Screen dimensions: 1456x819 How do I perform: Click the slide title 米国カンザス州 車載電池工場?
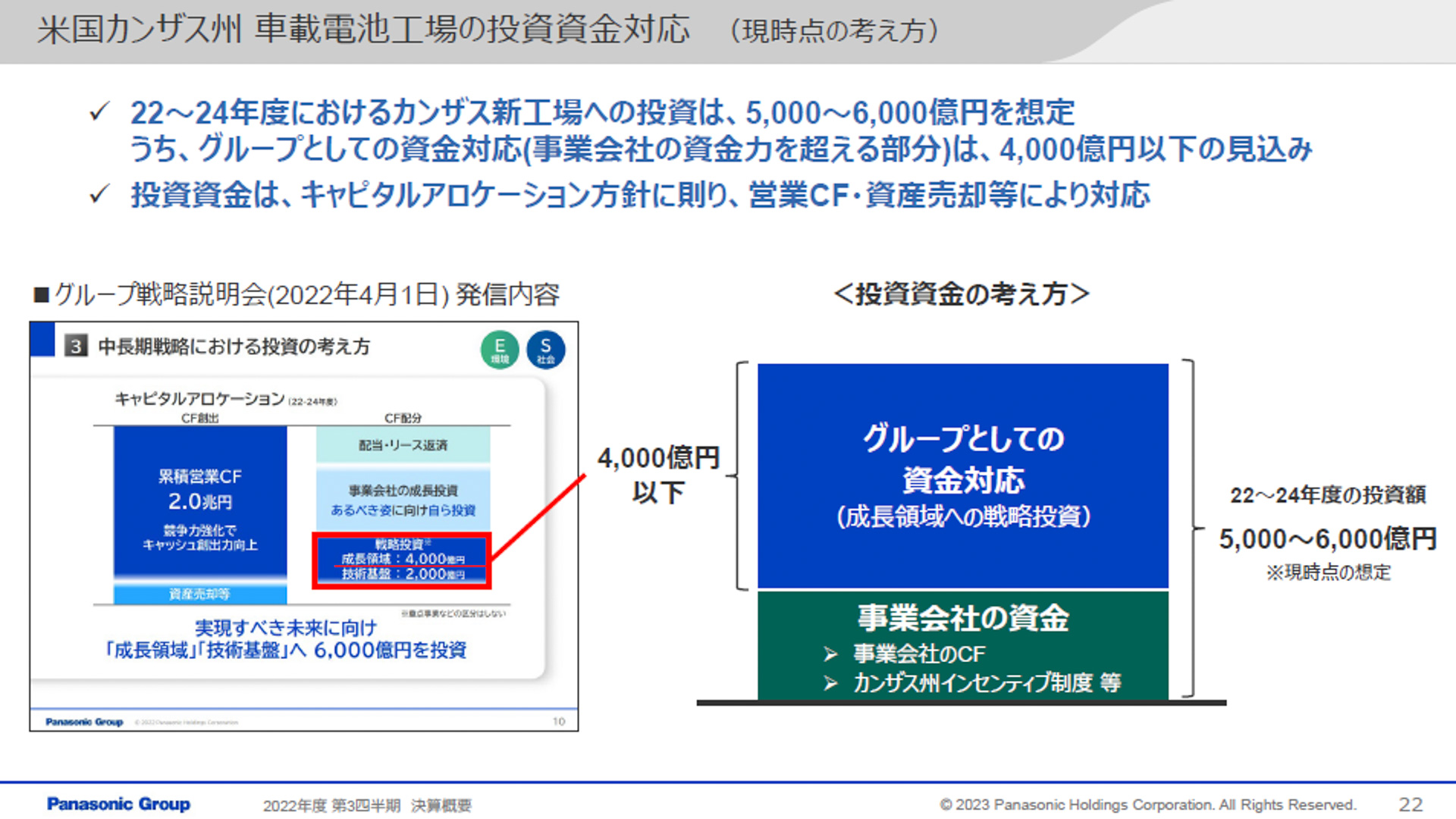[x=364, y=30]
